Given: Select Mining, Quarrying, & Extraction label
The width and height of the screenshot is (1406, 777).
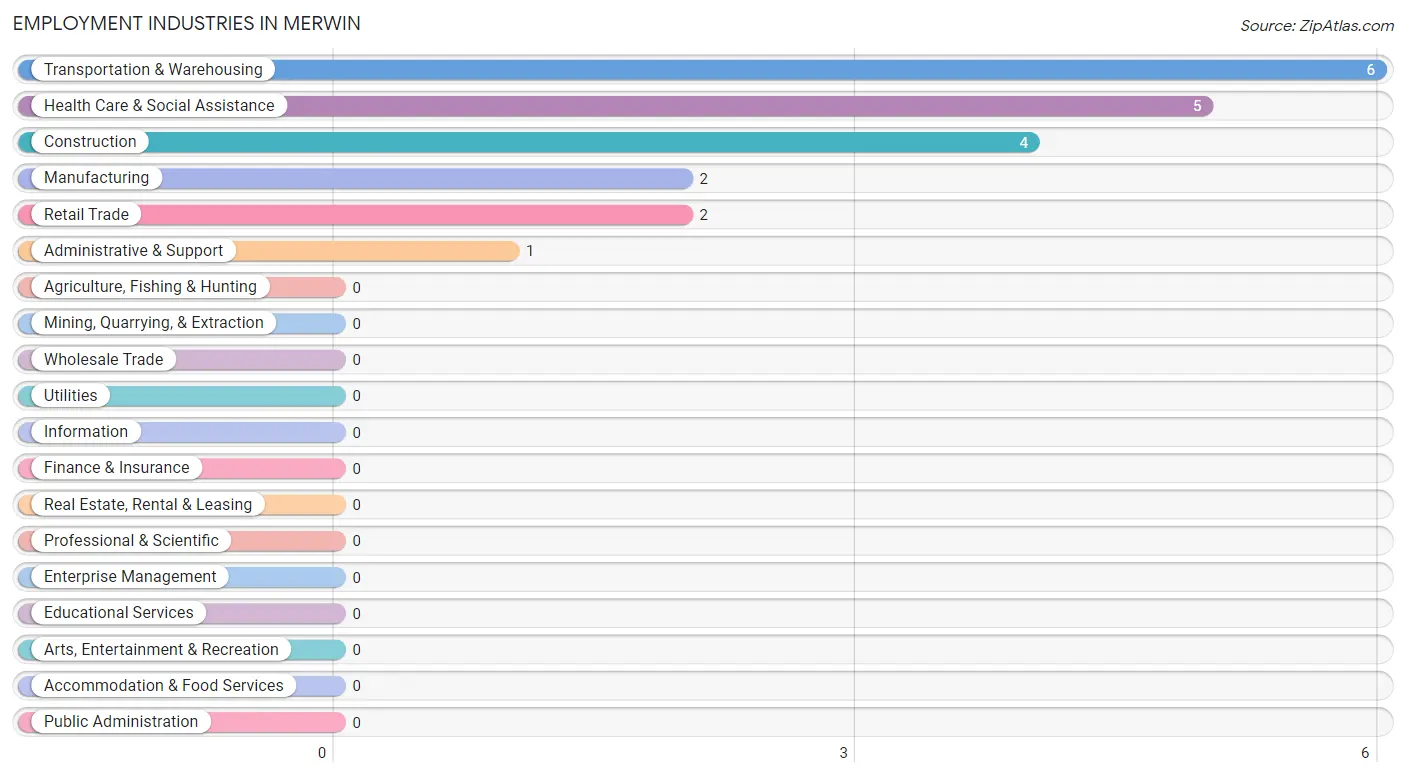Looking at the screenshot, I should coord(154,322).
